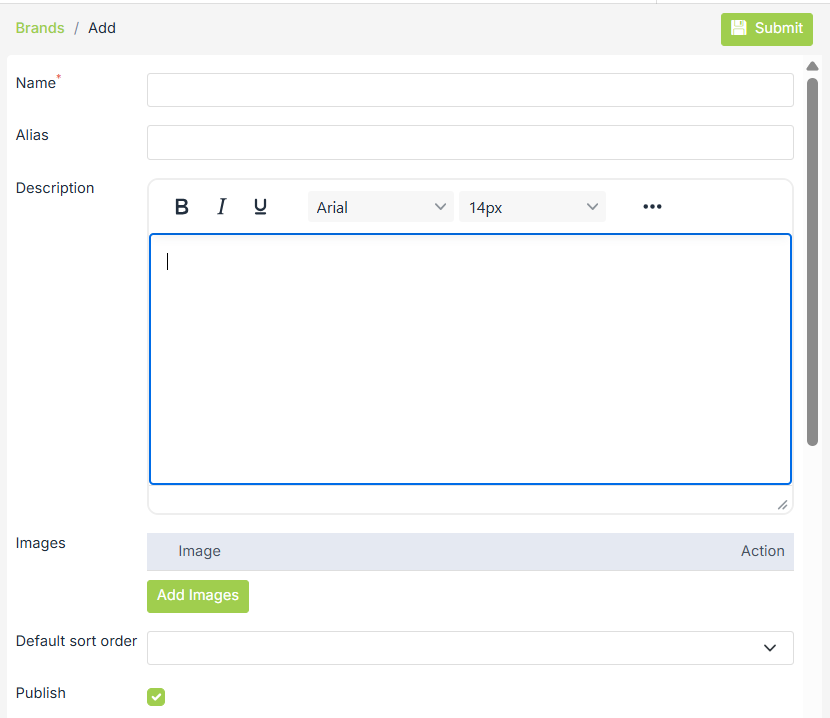830x718 pixels.
Task: Click the Add breadcrumb item
Action: point(102,28)
